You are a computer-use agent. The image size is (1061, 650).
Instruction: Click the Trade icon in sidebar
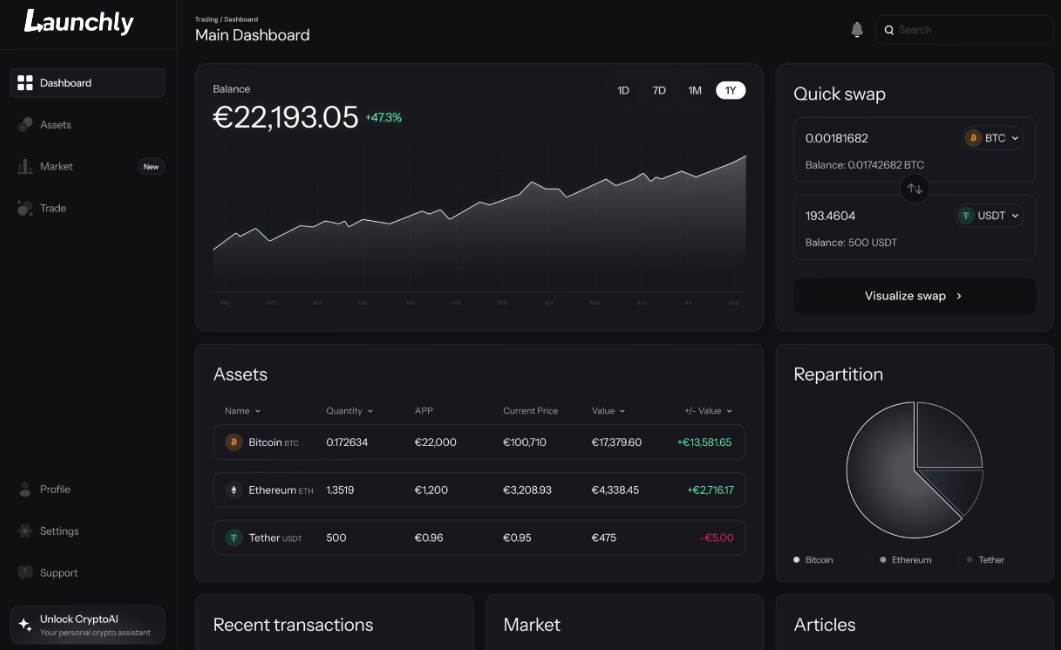[25, 208]
